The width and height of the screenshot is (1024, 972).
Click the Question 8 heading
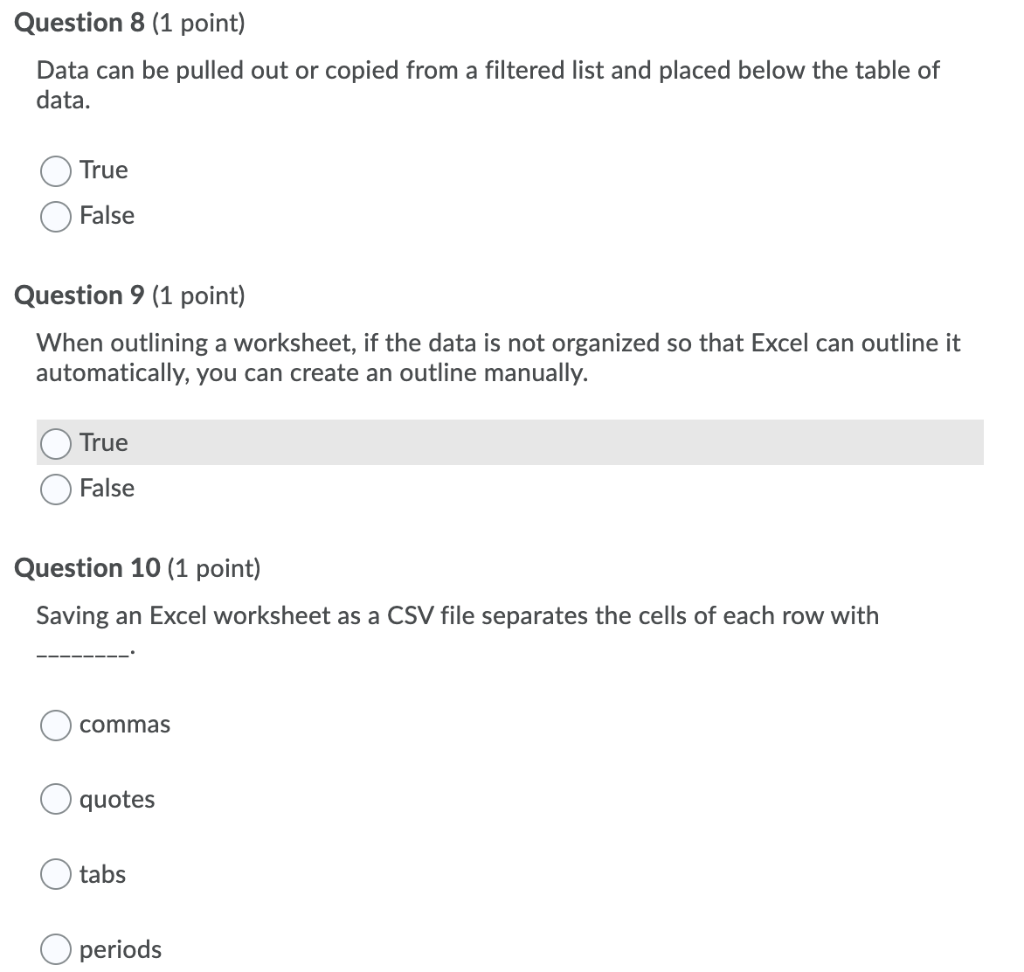(x=80, y=22)
